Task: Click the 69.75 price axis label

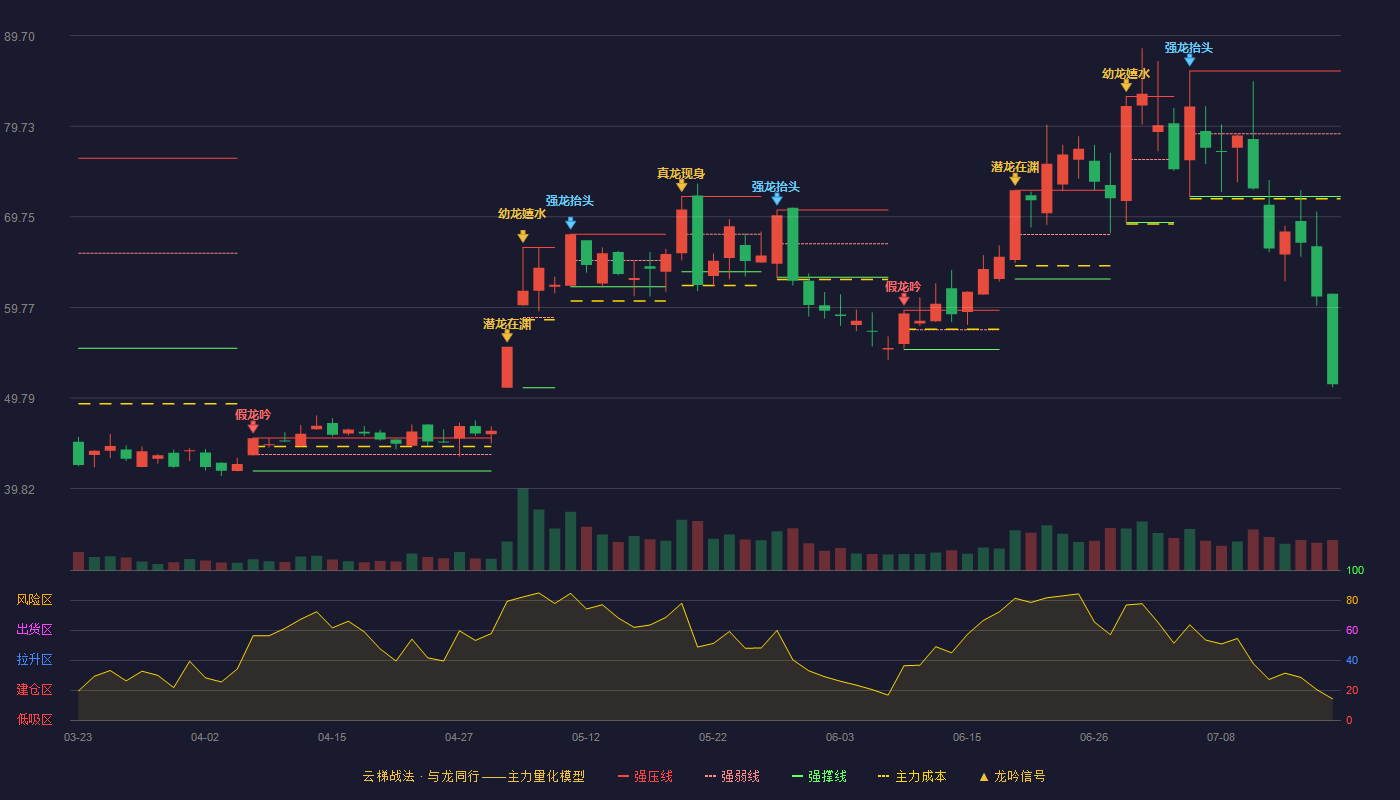Action: coord(19,218)
